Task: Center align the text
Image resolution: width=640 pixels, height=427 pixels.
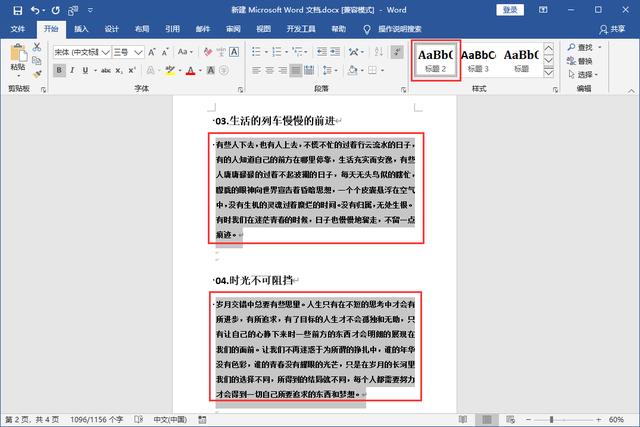Action: click(269, 70)
